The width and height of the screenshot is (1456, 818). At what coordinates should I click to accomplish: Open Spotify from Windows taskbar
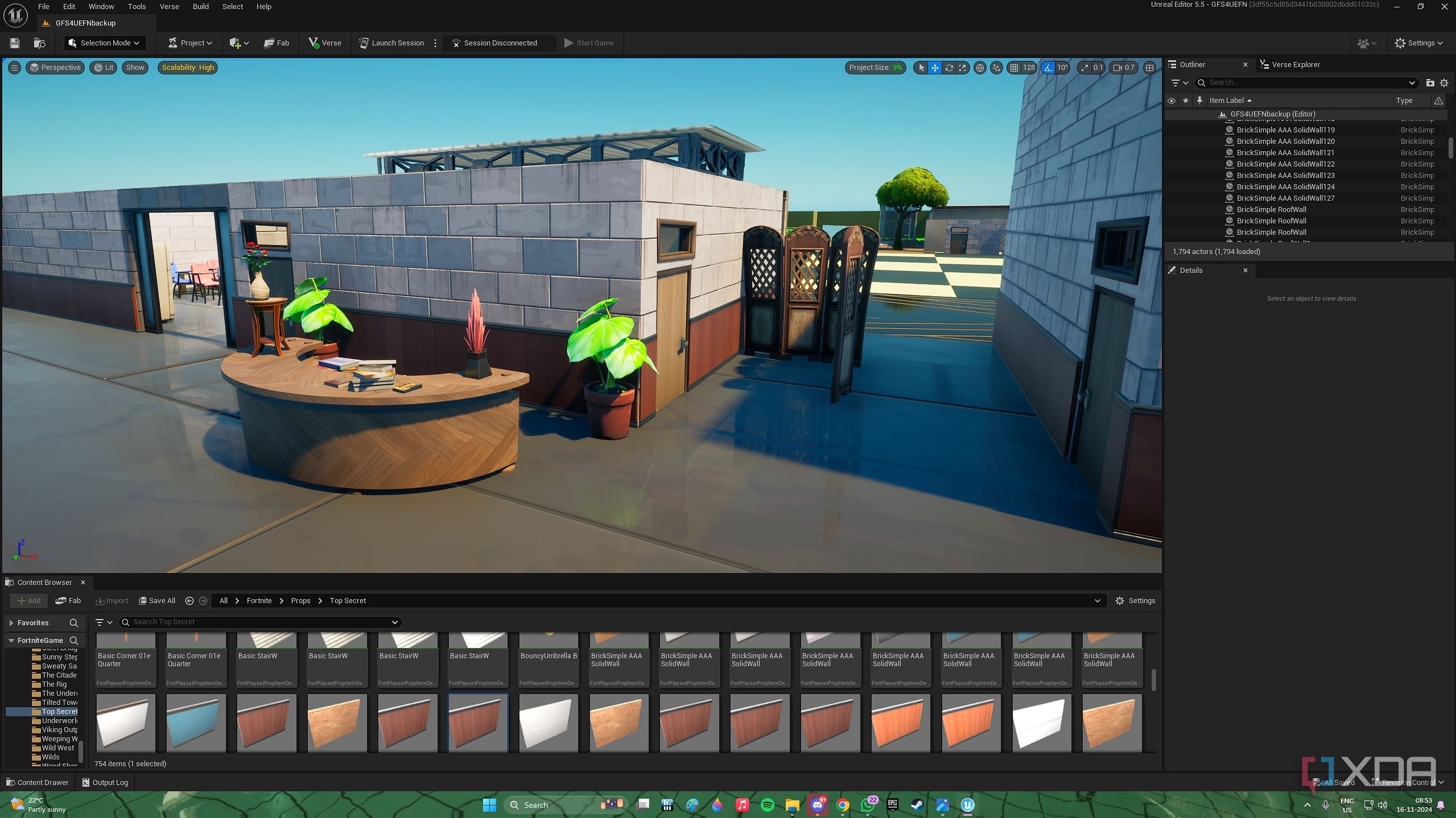767,805
